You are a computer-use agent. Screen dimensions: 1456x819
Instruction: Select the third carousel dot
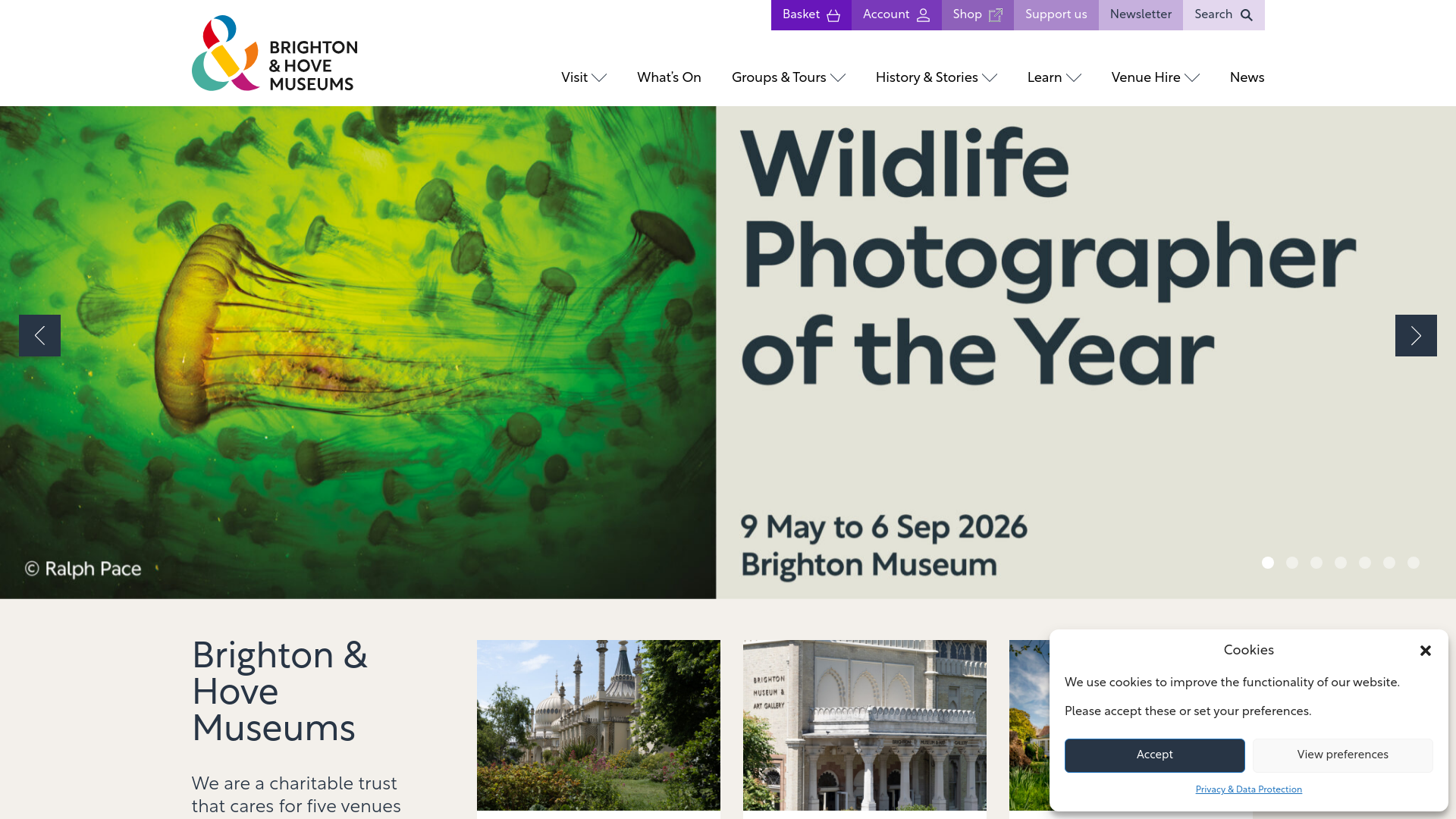point(1316,563)
